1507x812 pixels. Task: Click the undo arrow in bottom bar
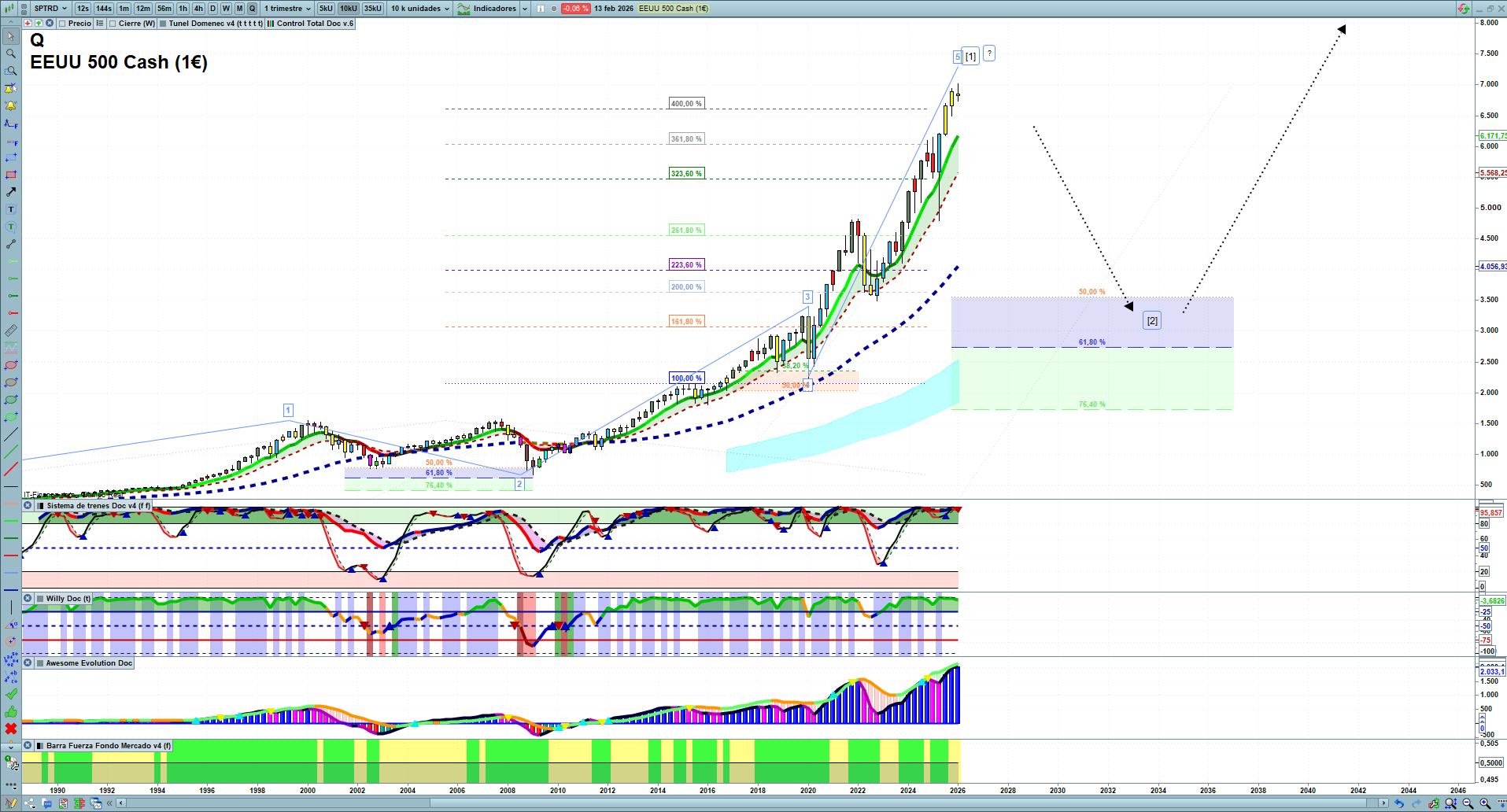tap(1398, 803)
